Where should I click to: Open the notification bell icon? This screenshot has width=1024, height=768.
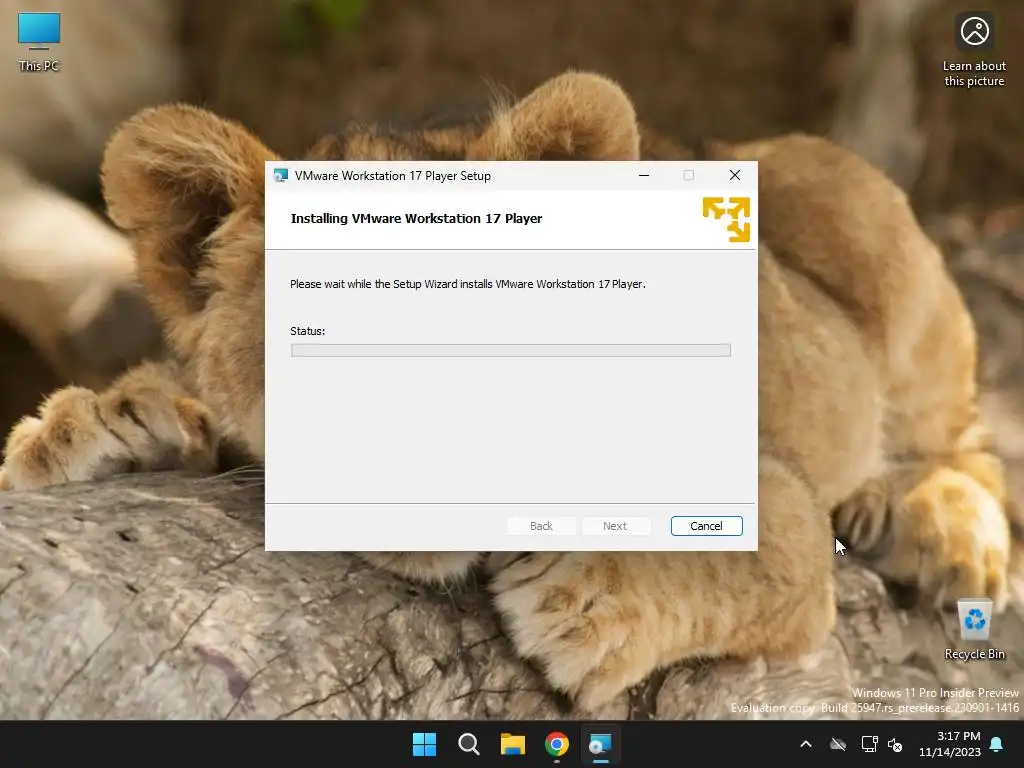[x=997, y=744]
